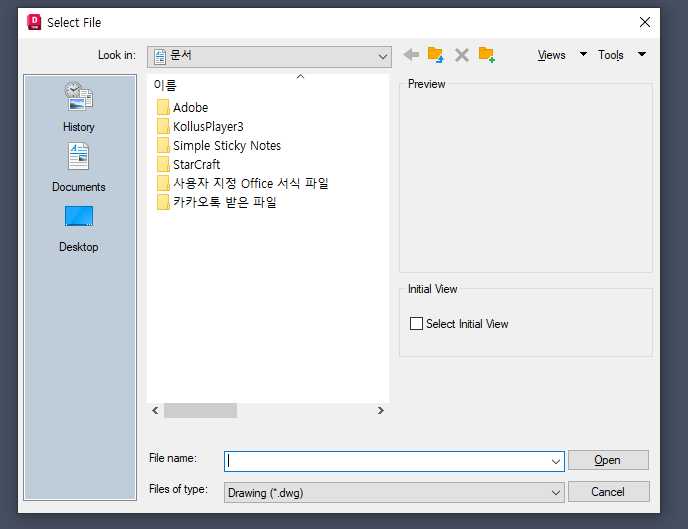Expand the File name history dropdown arrow

point(555,461)
